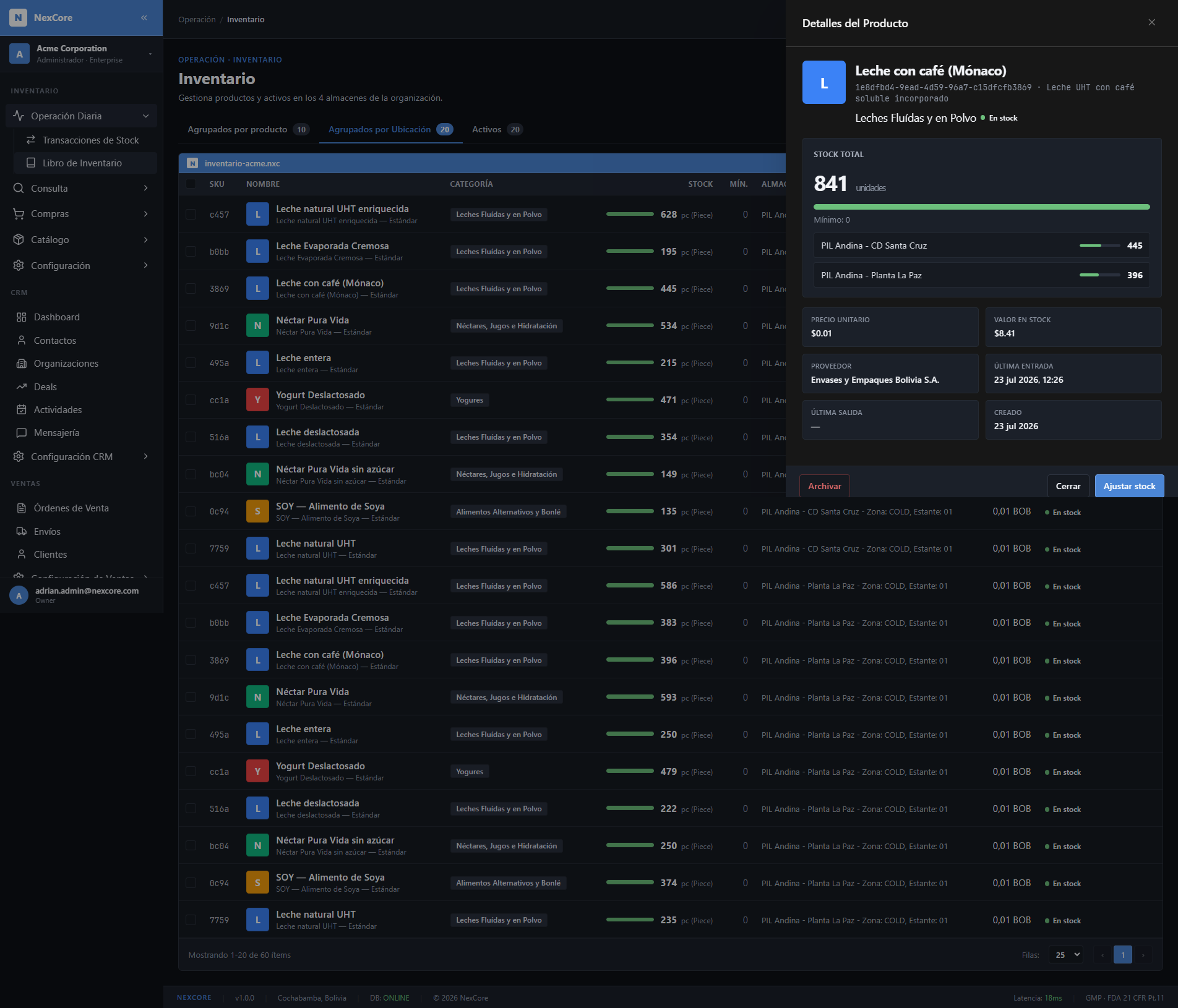This screenshot has width=1178, height=1008.
Task: Click the Organizaciones building icon
Action: coord(22,363)
